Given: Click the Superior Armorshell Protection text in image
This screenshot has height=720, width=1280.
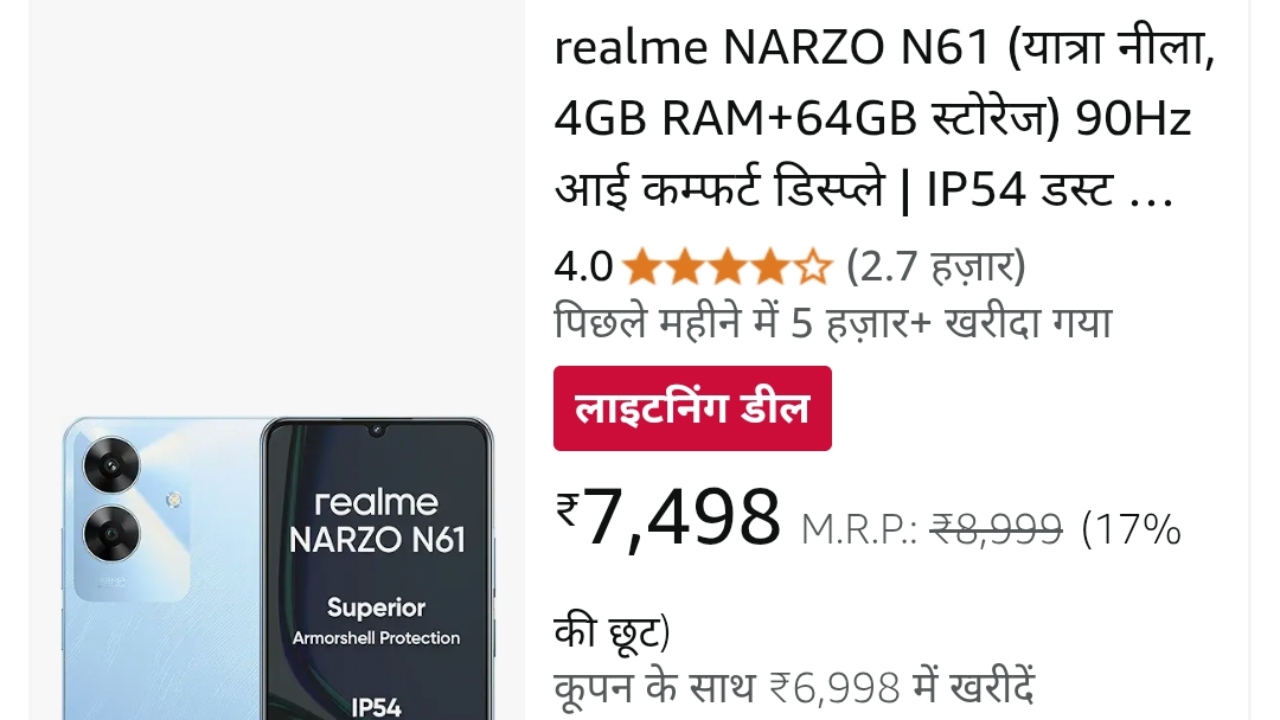Looking at the screenshot, I should pos(376,621).
